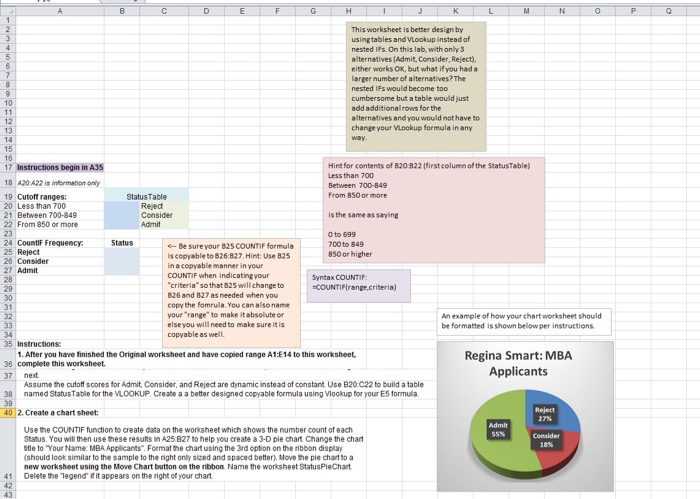The height and width of the screenshot is (499, 700).
Task: Select the tan VLookup design note box
Action: point(416,87)
